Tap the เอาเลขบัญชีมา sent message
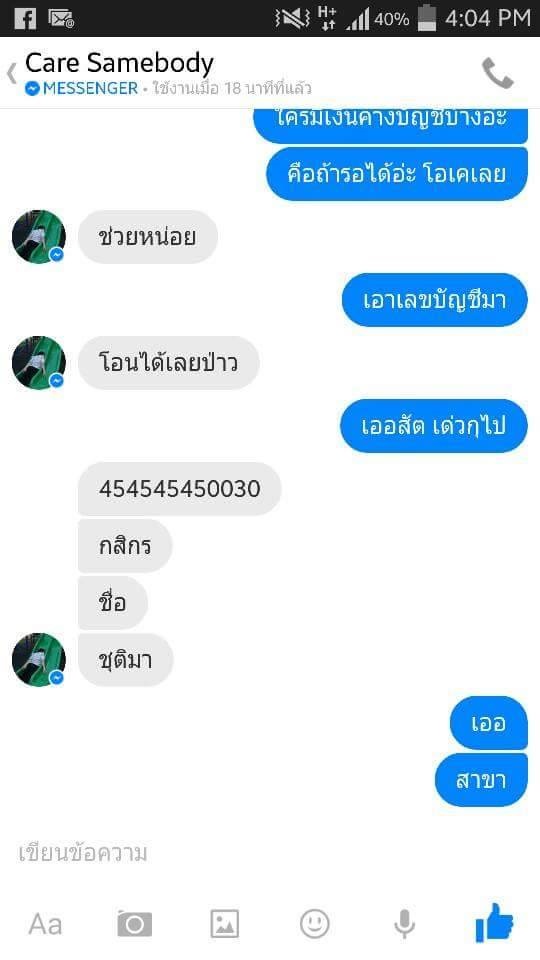Image resolution: width=540 pixels, height=960 pixels. tap(435, 300)
